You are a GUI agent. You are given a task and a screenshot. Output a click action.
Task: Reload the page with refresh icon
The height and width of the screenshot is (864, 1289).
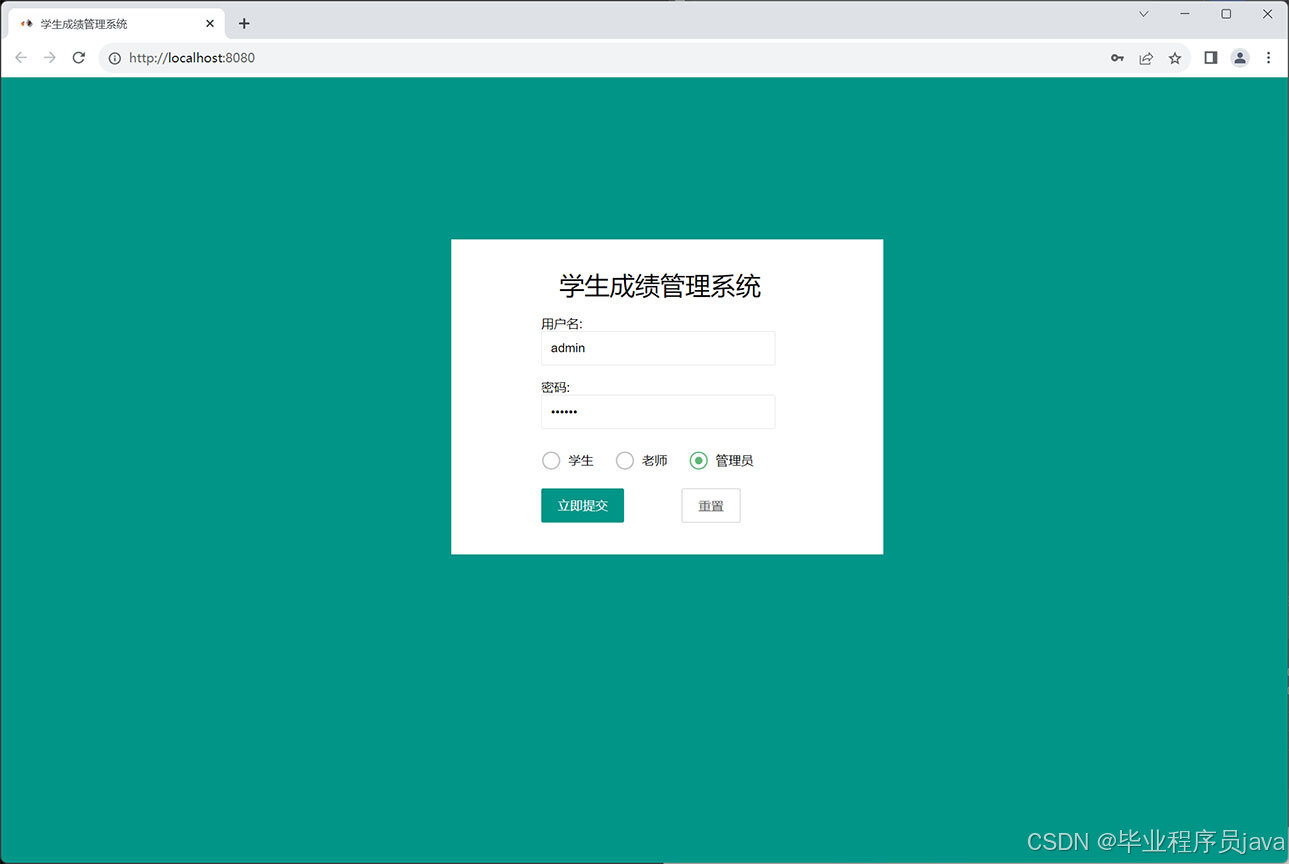tap(79, 58)
